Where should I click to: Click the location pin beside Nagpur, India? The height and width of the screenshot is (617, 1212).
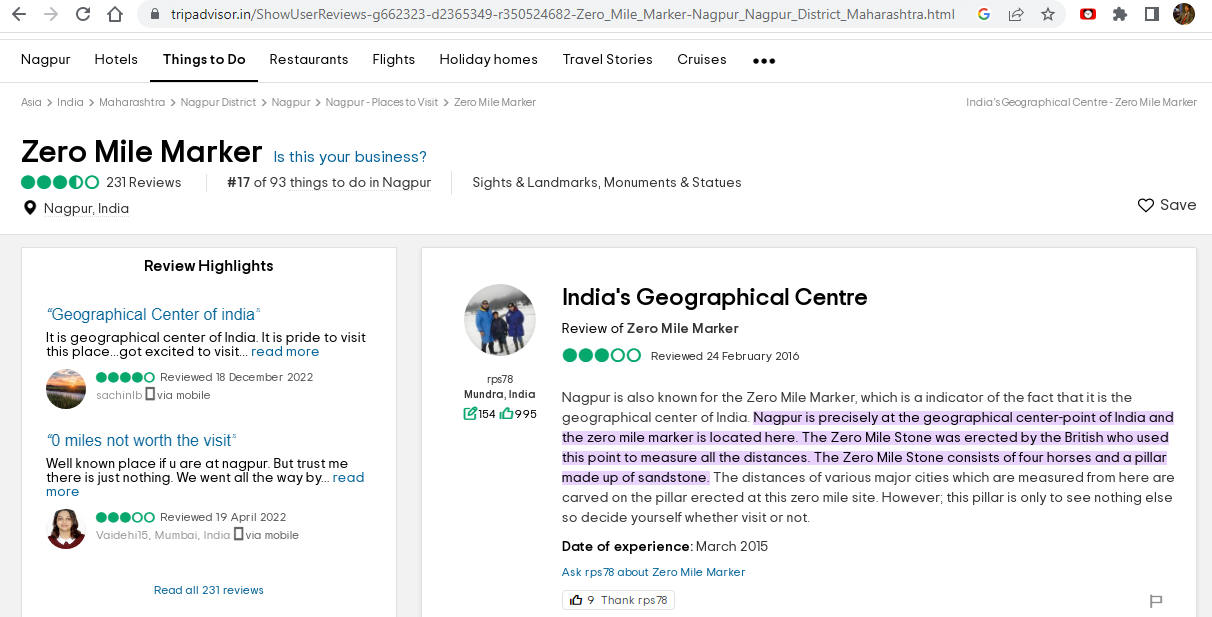[30, 208]
